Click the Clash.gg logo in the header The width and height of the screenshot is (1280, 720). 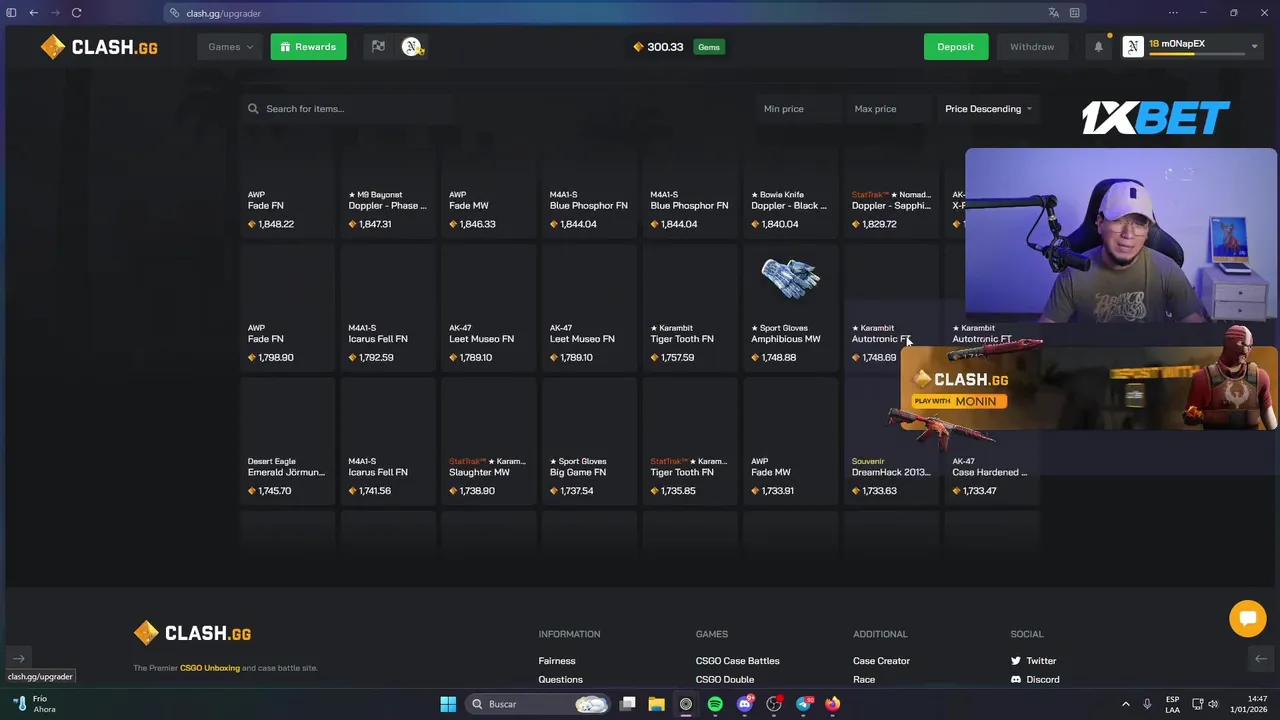(x=99, y=47)
